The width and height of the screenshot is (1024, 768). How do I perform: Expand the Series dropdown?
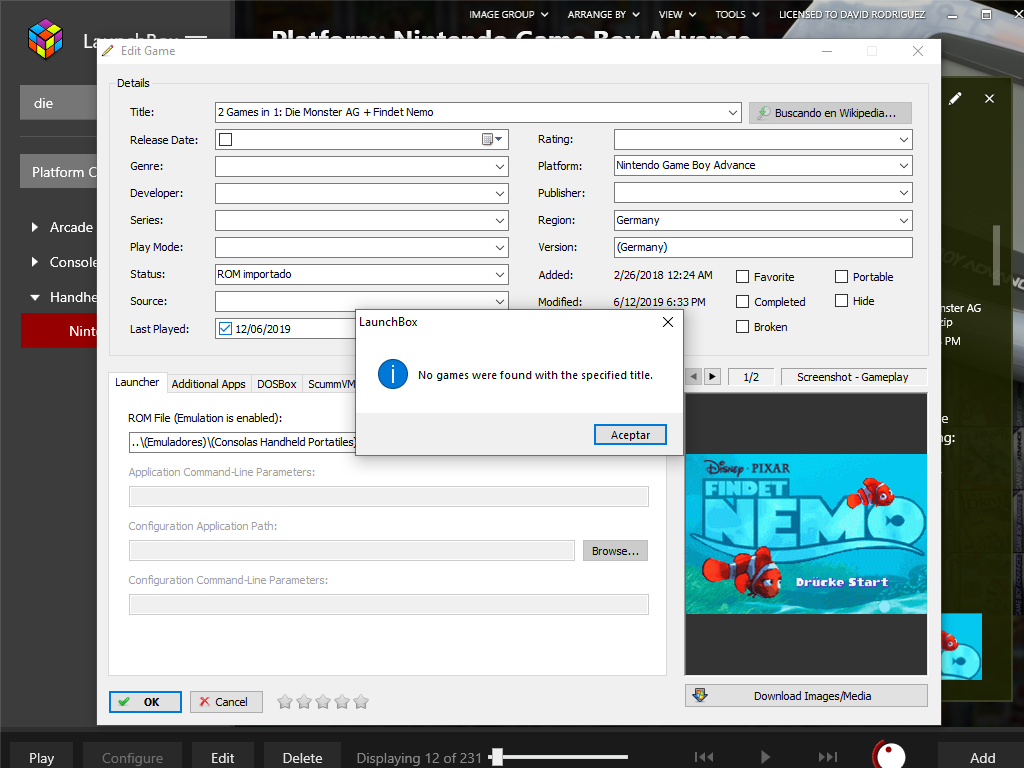(x=500, y=221)
